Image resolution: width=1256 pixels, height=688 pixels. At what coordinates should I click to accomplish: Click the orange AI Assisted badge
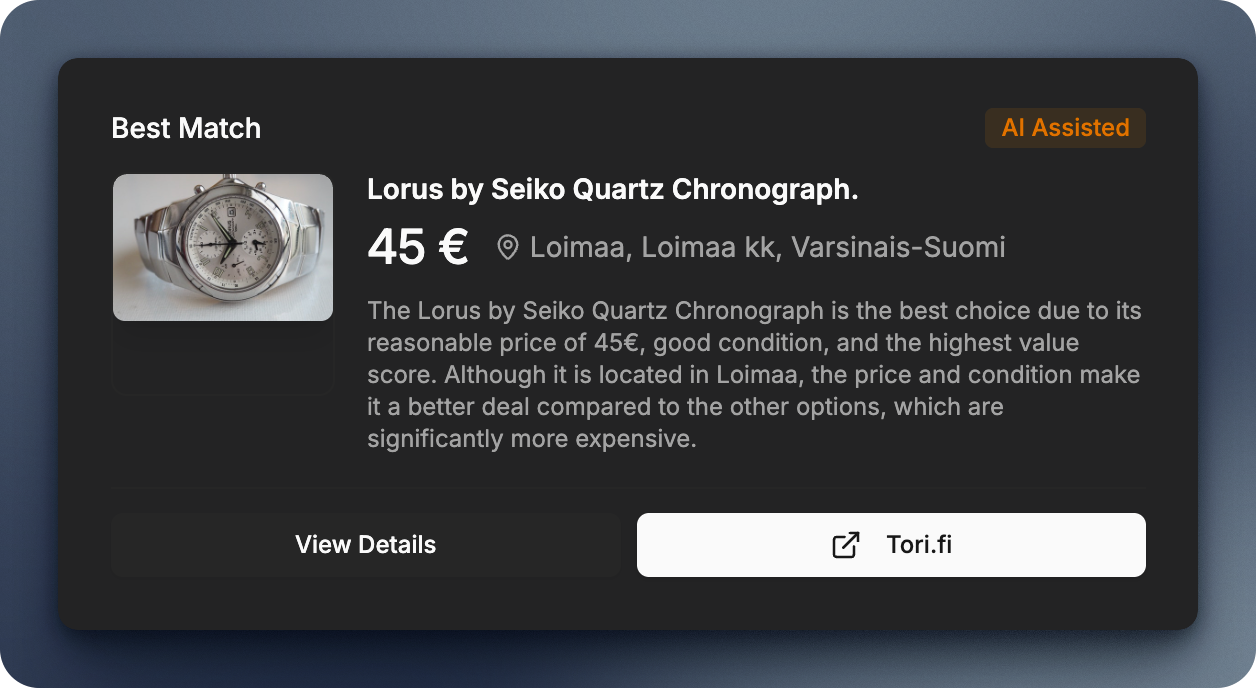click(x=1065, y=128)
